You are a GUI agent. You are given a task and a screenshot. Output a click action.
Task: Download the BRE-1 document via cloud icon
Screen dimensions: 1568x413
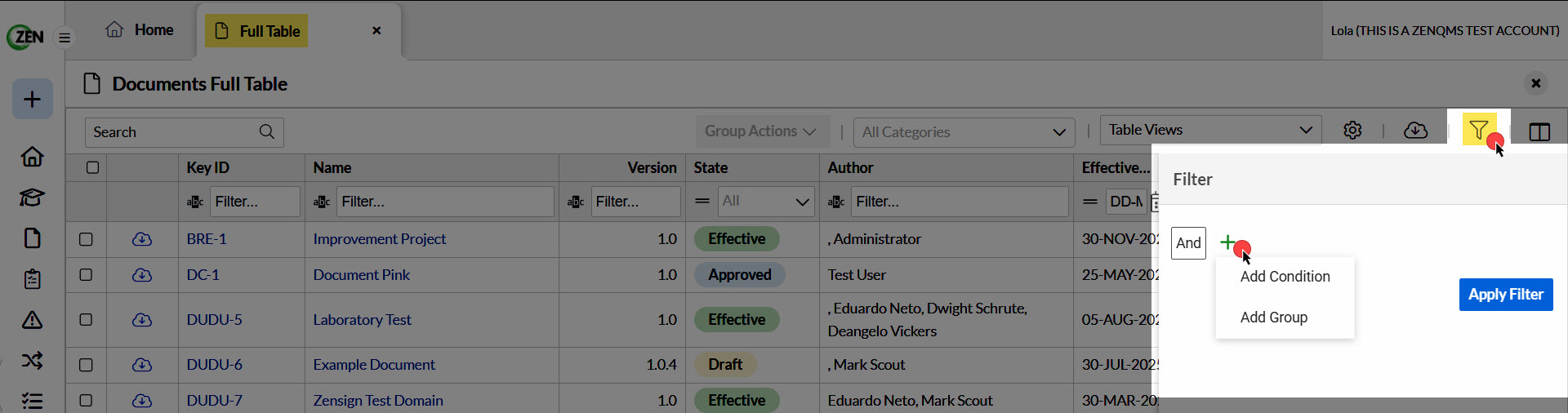(142, 239)
